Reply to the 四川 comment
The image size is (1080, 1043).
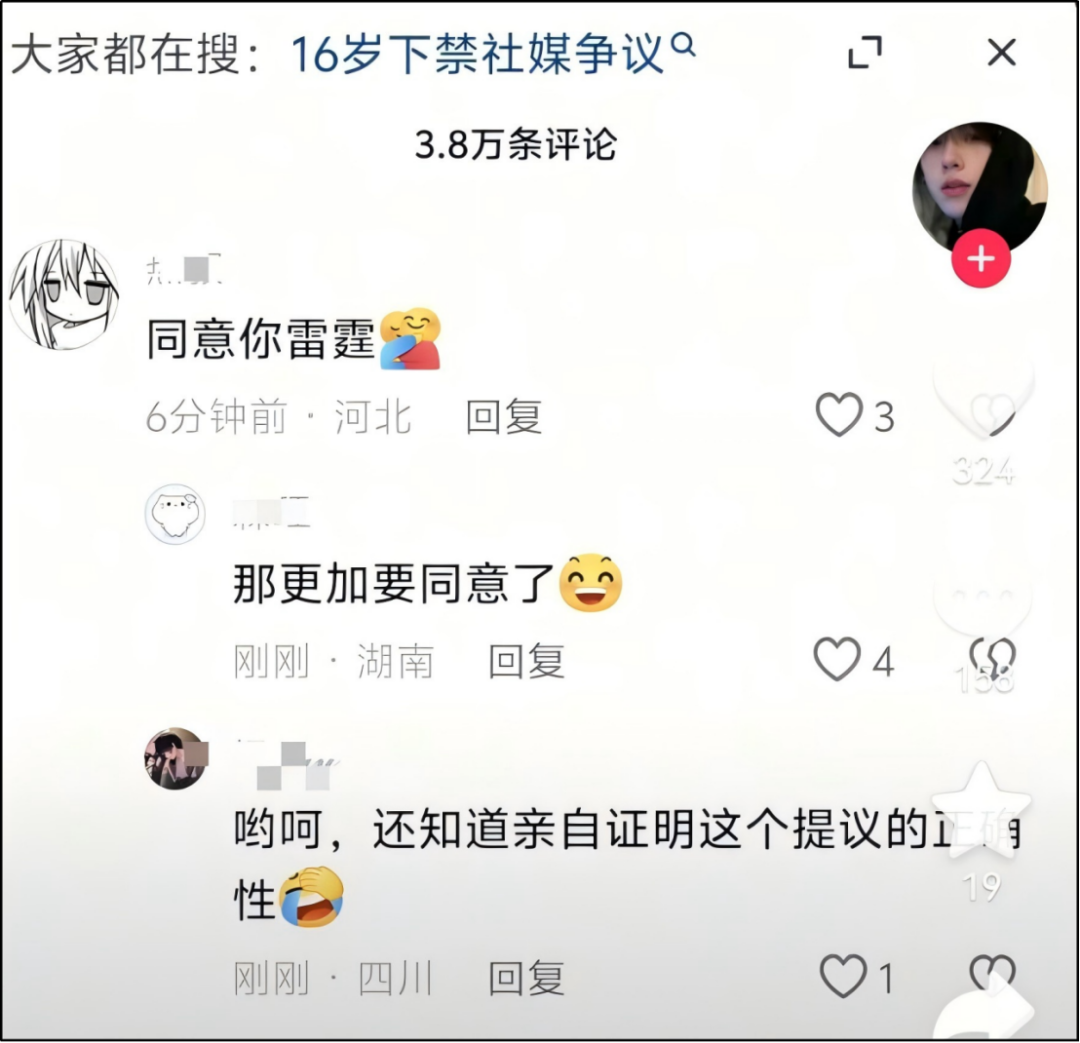(526, 978)
